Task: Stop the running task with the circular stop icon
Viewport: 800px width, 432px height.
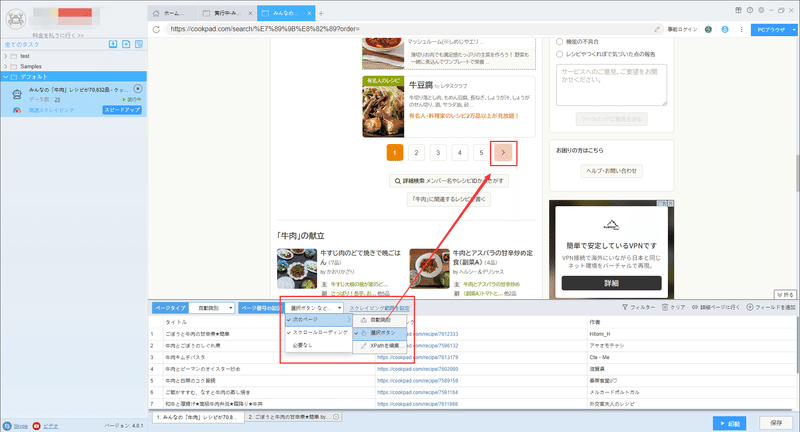Action: 137,89
